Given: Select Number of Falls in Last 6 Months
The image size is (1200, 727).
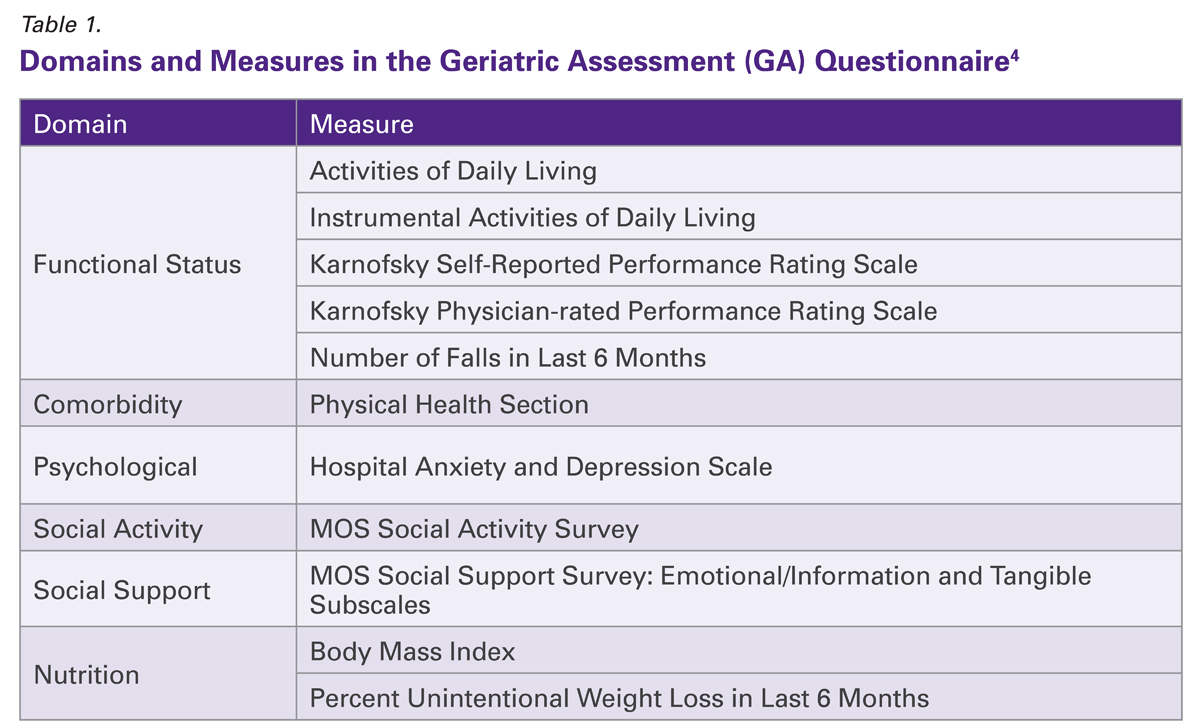Looking at the screenshot, I should [507, 357].
